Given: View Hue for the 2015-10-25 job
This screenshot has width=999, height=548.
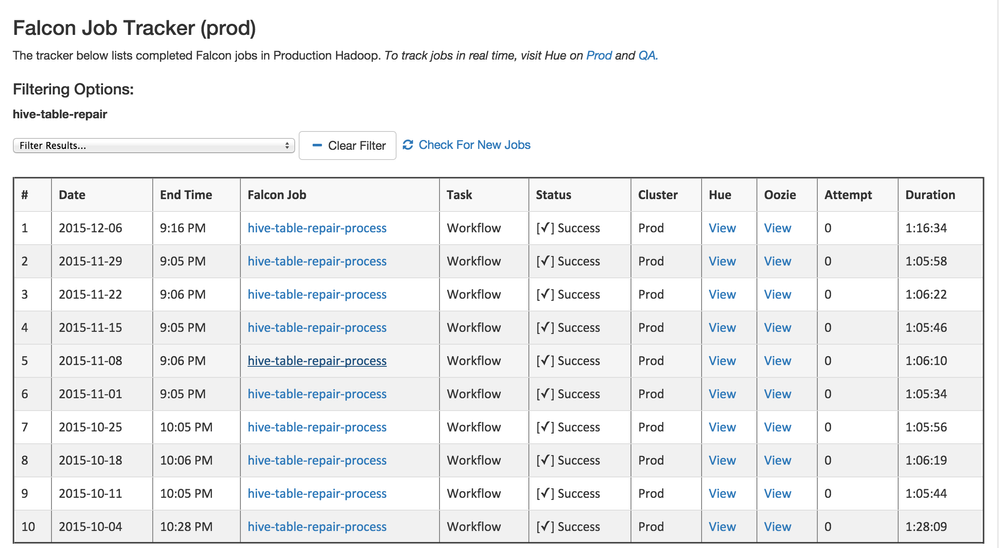Looking at the screenshot, I should click(x=722, y=427).
